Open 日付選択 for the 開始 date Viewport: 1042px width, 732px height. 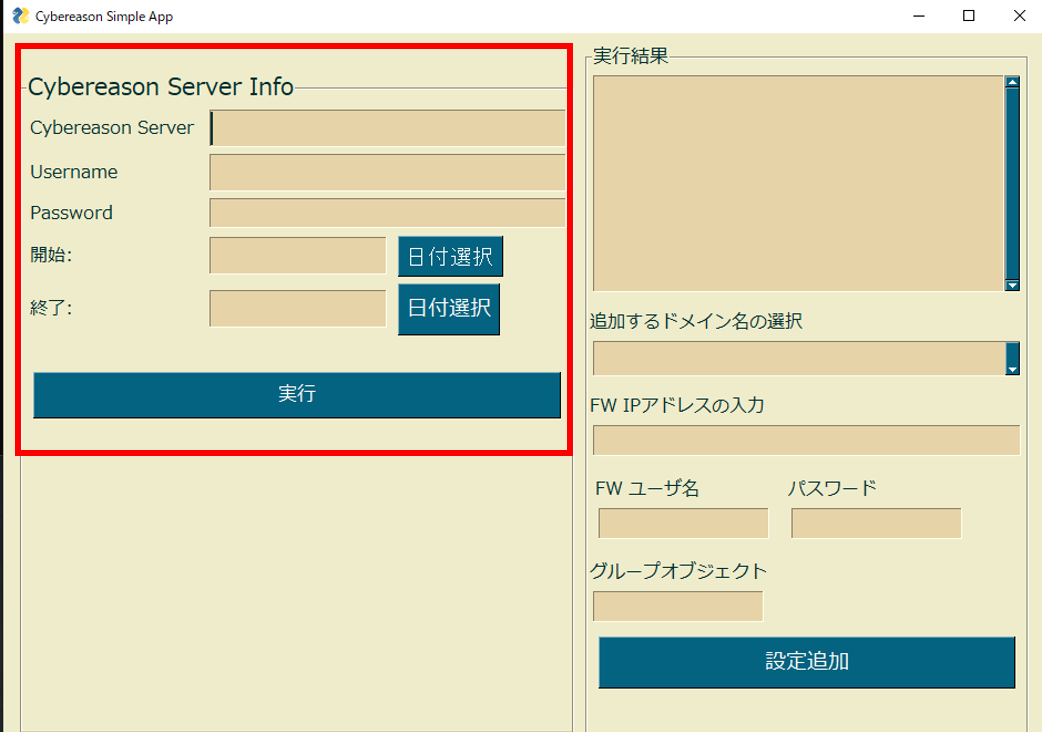(451, 256)
